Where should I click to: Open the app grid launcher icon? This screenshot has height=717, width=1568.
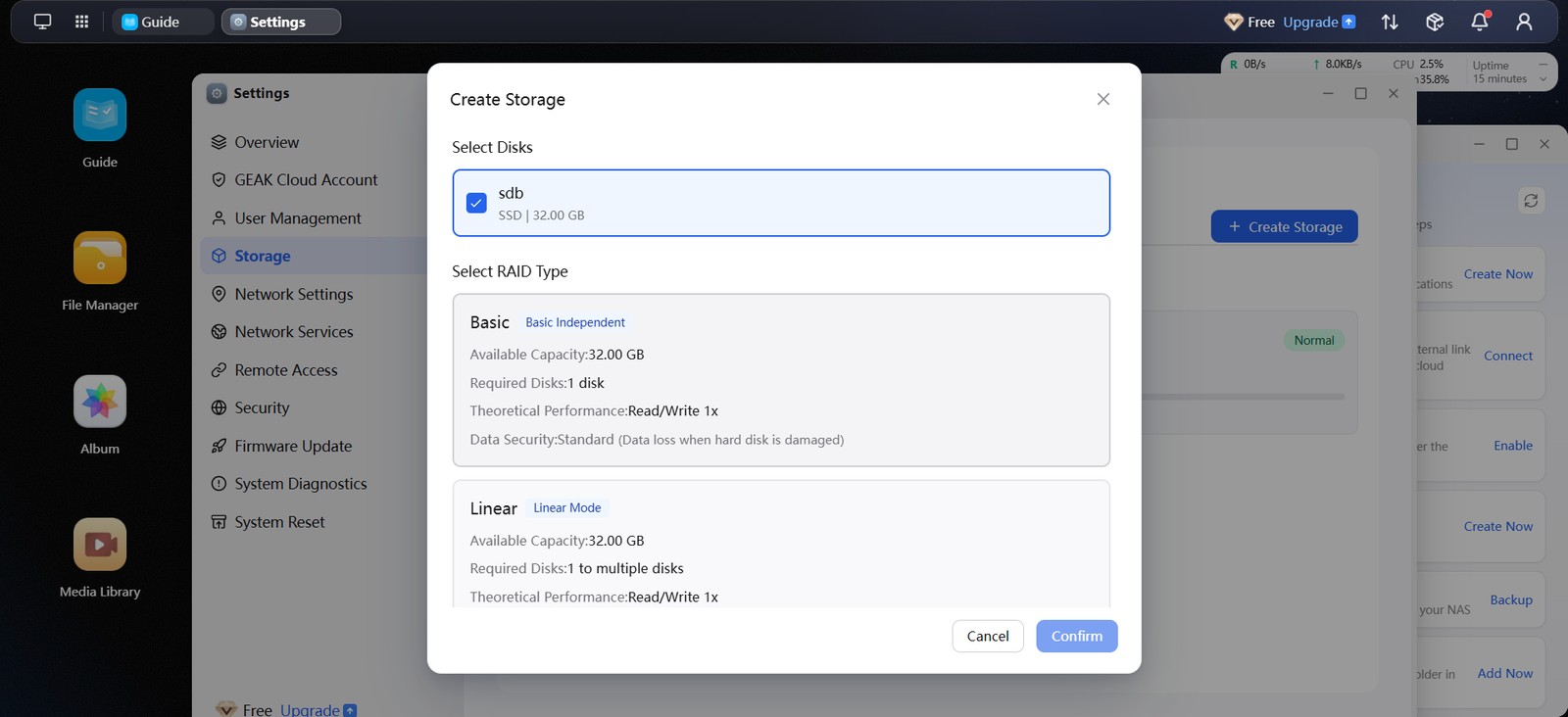pos(82,22)
